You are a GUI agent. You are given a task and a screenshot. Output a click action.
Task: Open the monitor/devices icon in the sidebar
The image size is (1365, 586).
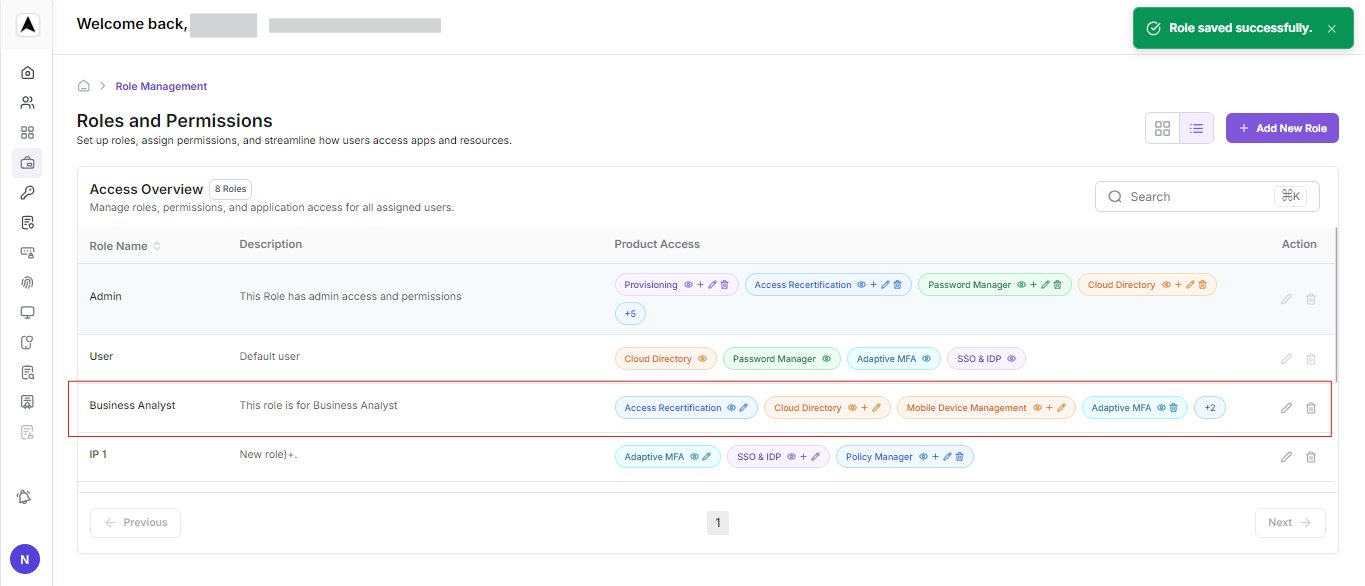[x=27, y=312]
